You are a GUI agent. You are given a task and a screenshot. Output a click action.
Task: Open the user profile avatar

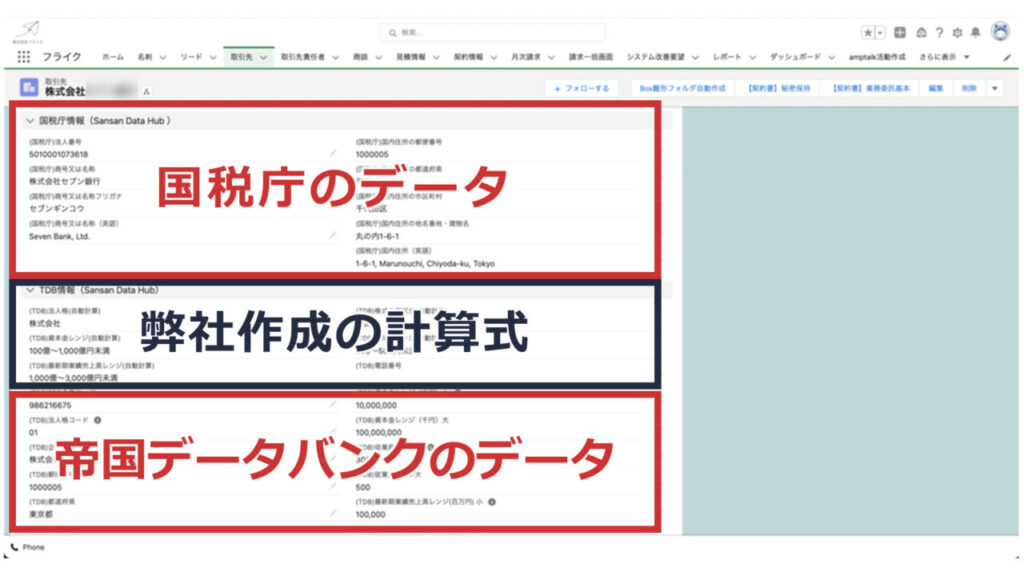[x=1000, y=31]
